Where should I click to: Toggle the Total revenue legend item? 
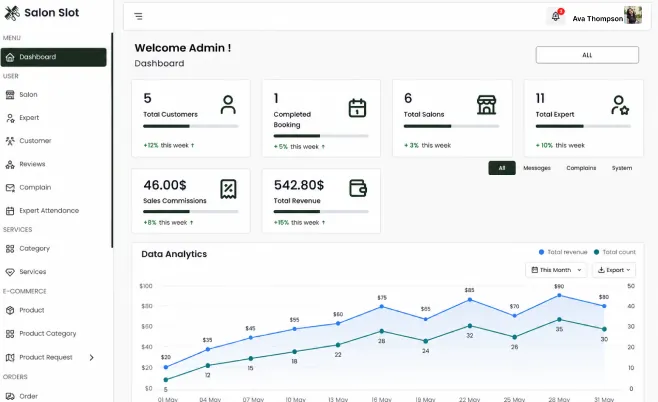tap(563, 252)
